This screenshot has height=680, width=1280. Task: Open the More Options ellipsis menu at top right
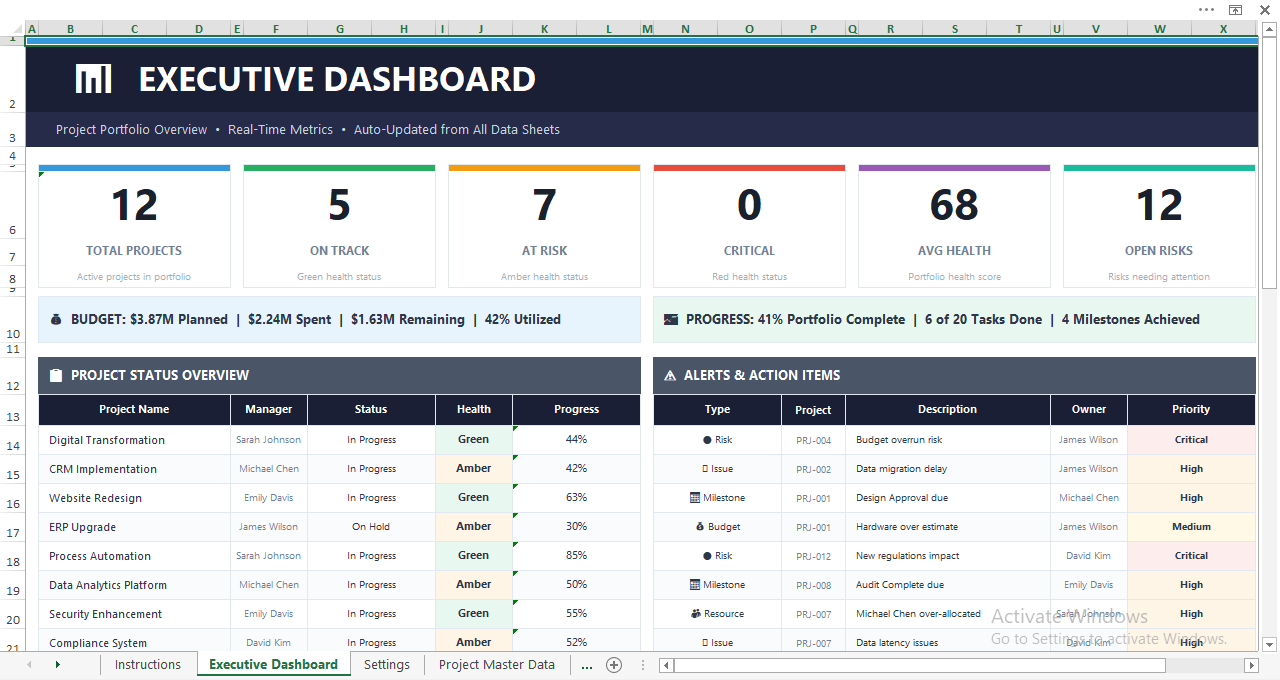(1205, 9)
